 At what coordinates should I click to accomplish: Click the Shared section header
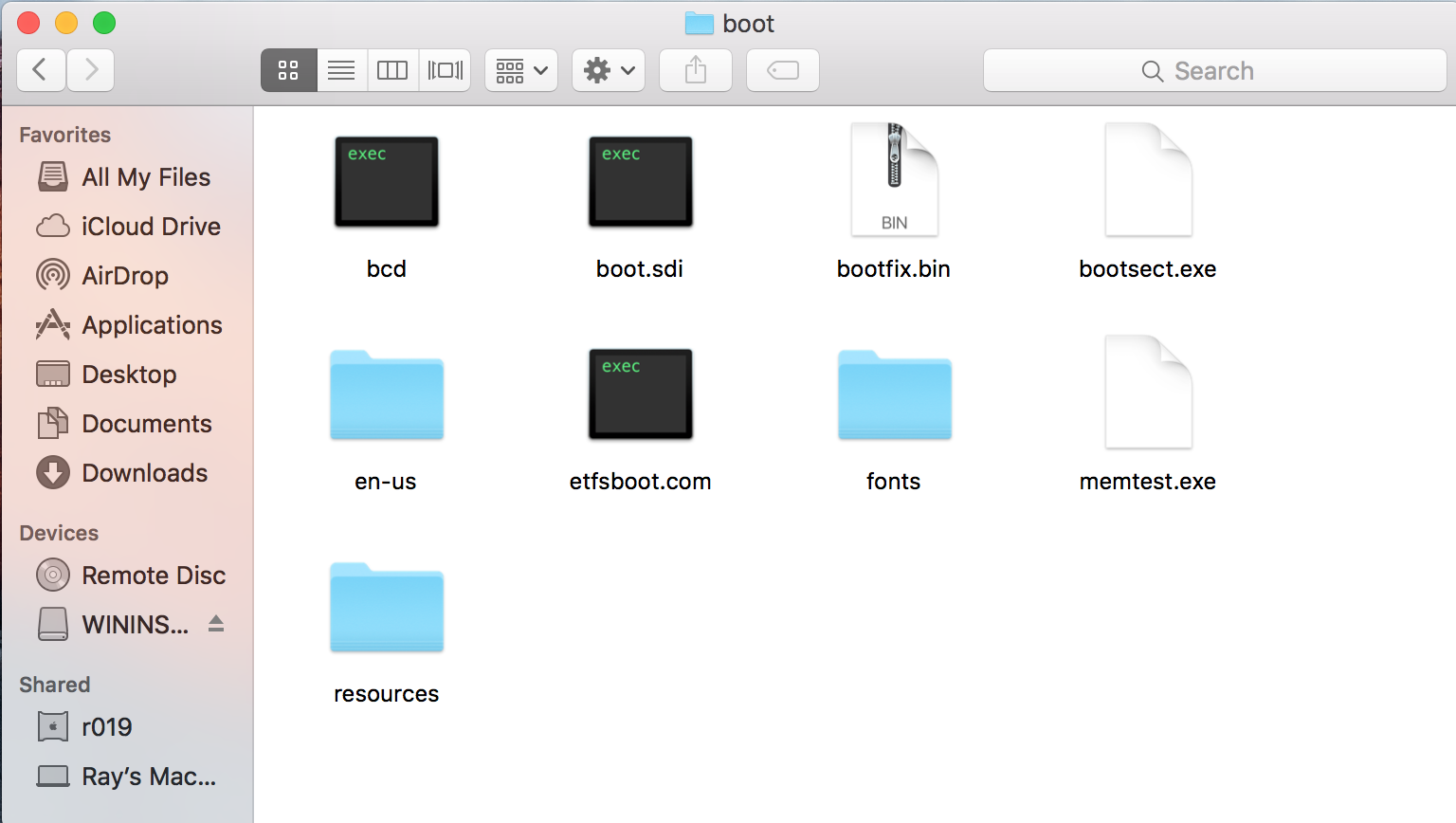point(55,685)
